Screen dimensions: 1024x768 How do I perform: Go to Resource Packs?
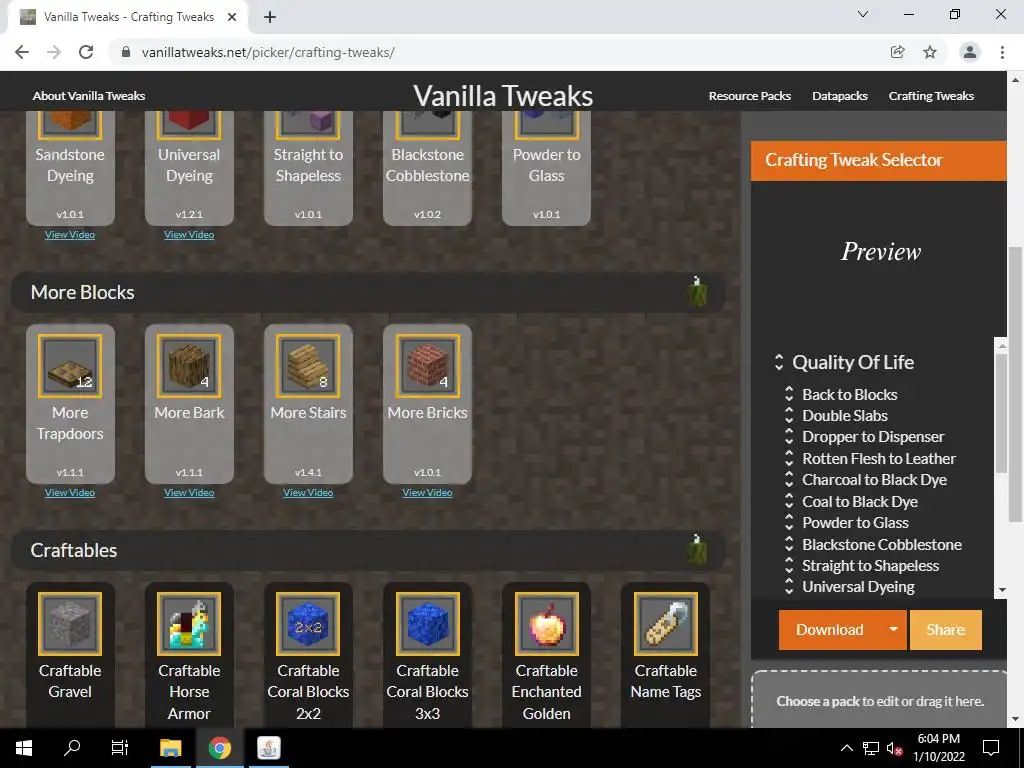(750, 96)
